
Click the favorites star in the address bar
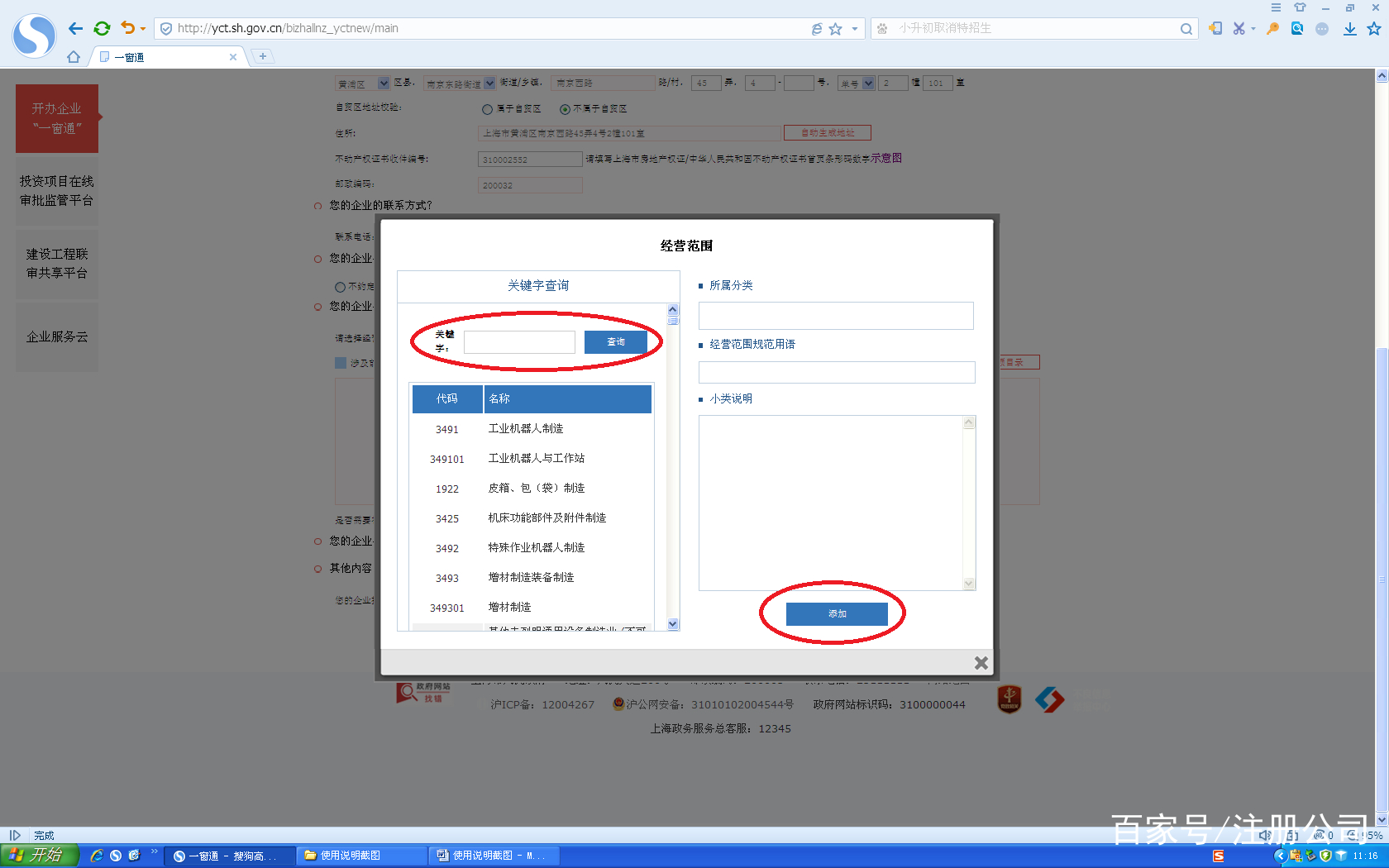tap(836, 27)
